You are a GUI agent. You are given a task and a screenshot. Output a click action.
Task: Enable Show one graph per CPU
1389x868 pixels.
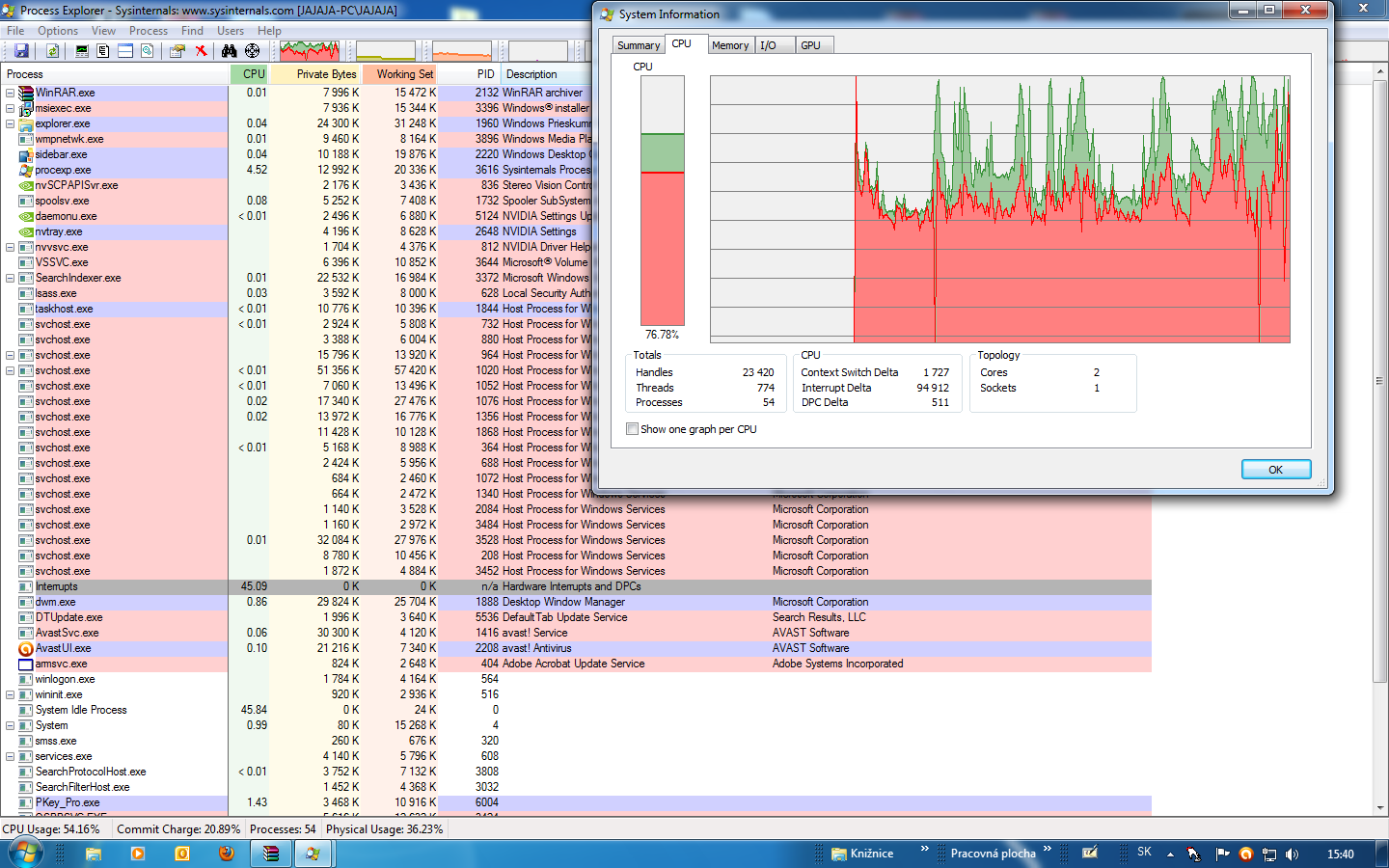pos(633,429)
